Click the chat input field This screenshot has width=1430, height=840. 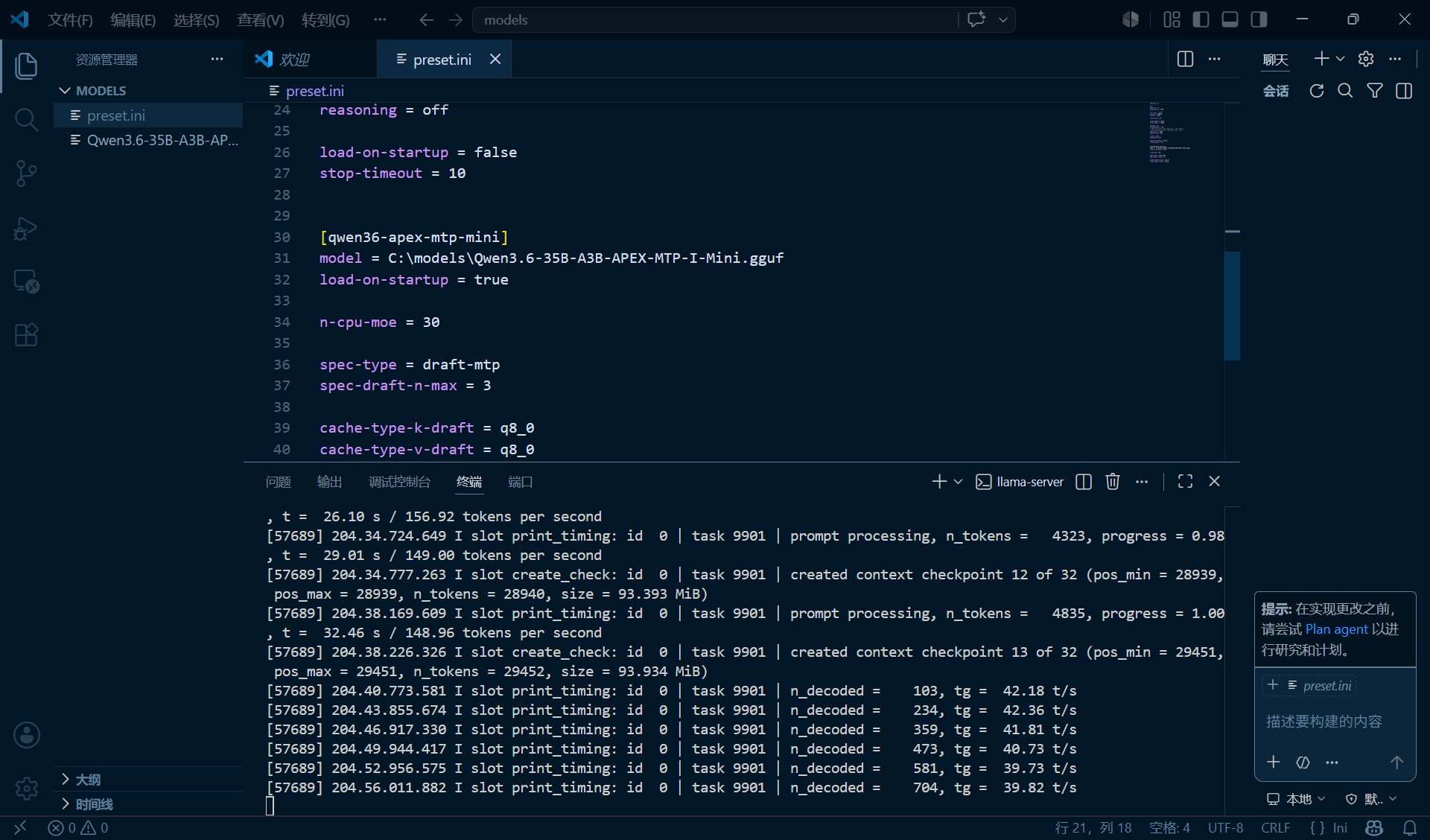[x=1335, y=722]
